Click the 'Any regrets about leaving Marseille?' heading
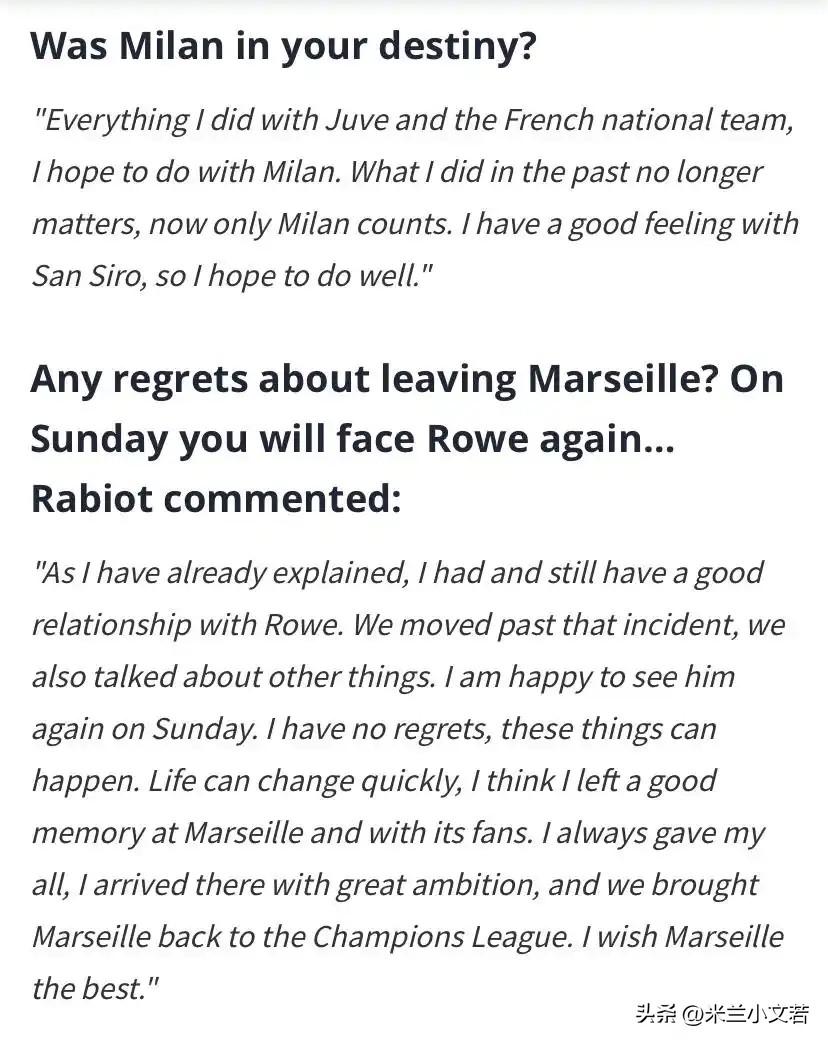The height and width of the screenshot is (1043, 828). coord(375,380)
